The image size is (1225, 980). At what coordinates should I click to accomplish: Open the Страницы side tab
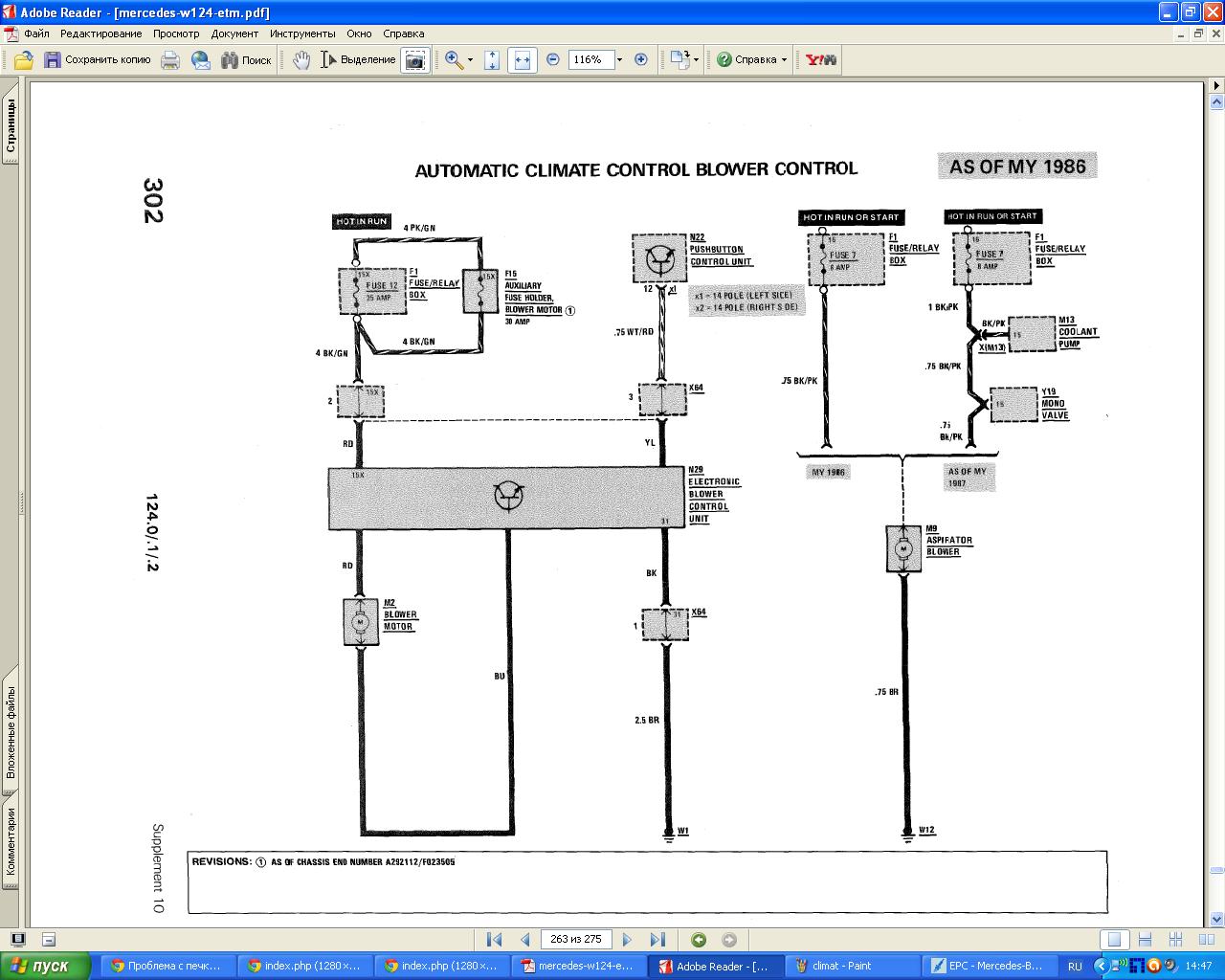point(11,125)
